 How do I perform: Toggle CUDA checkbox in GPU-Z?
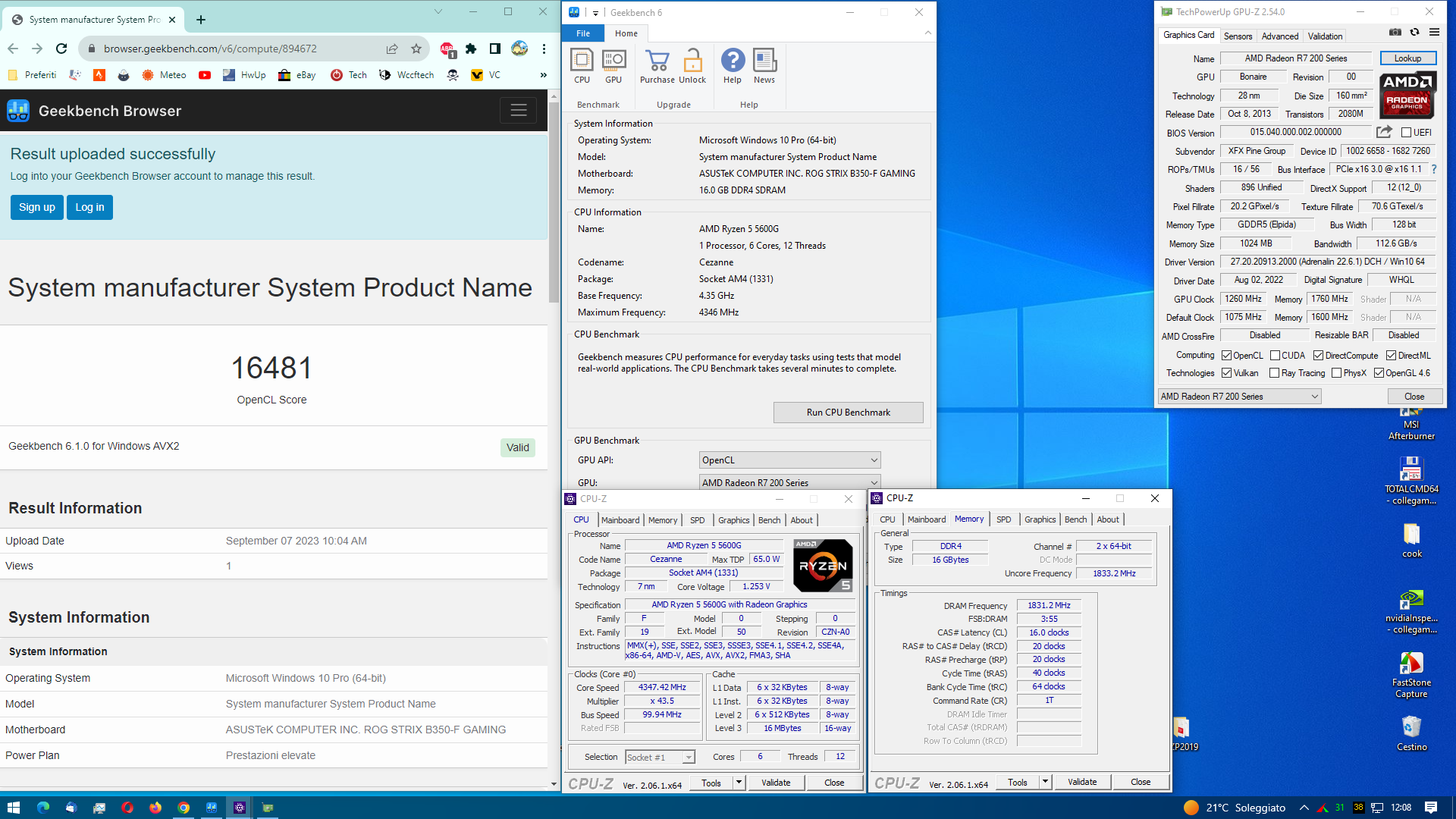click(x=1275, y=356)
